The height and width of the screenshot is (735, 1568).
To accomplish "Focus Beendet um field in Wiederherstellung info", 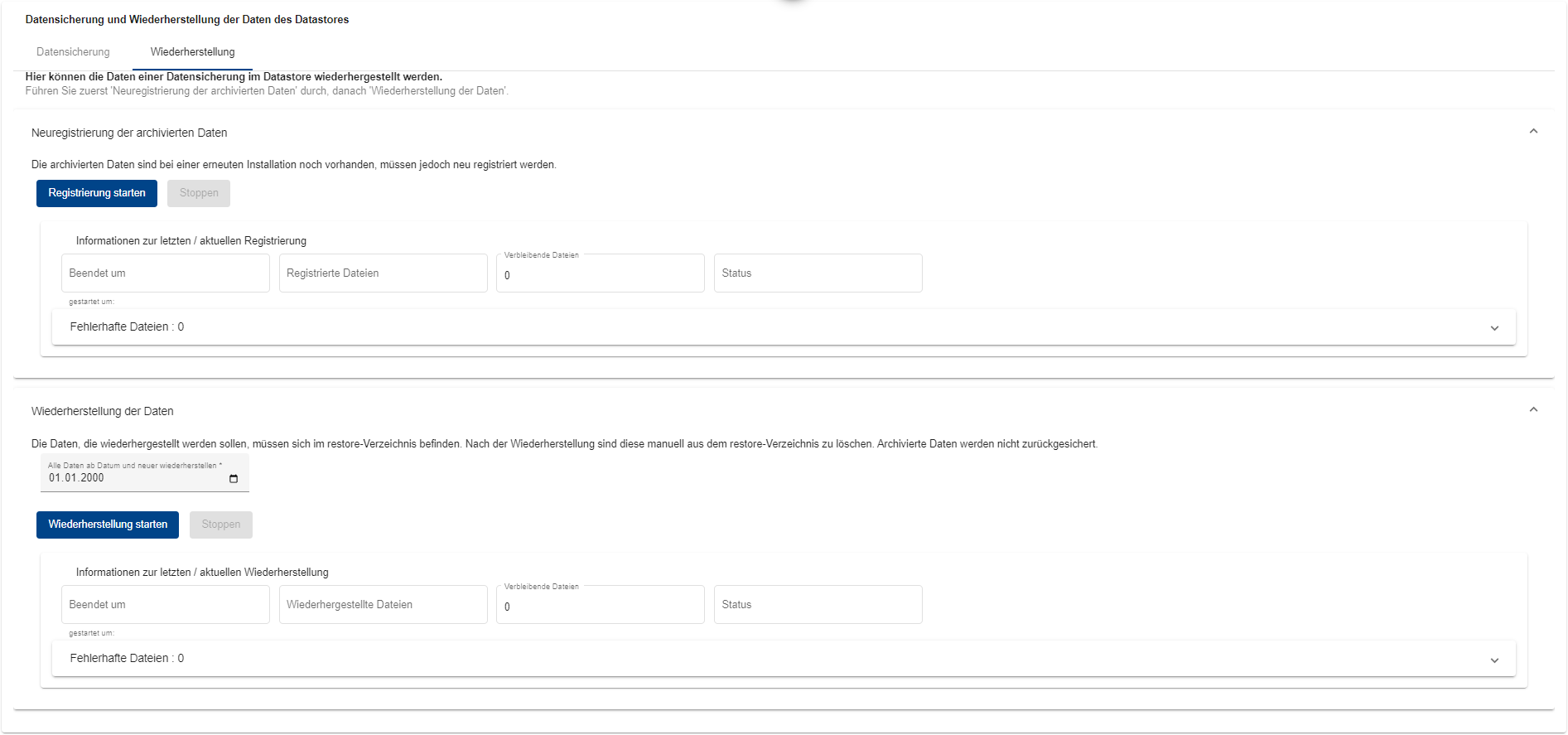I will click(165, 605).
